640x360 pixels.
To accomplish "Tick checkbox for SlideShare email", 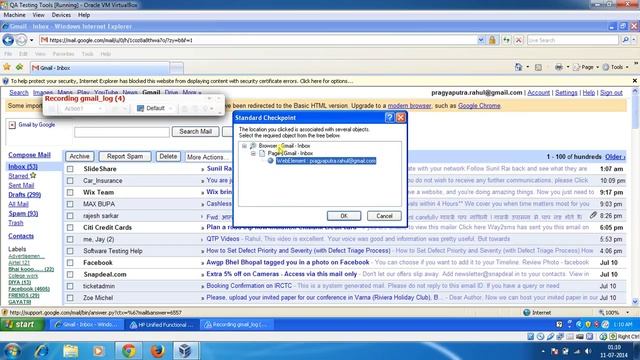I will 70,169.
